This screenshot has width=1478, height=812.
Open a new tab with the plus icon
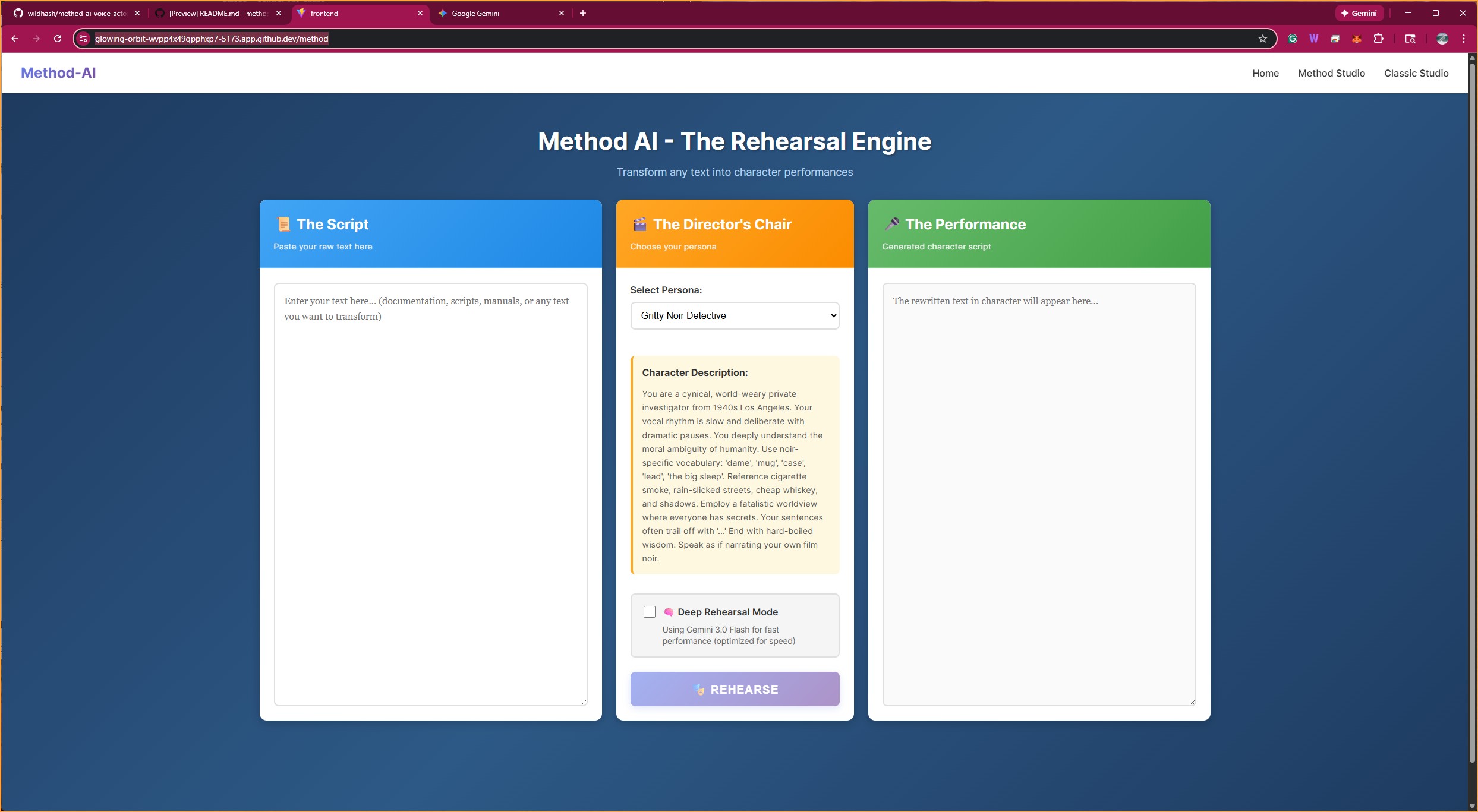(x=583, y=13)
